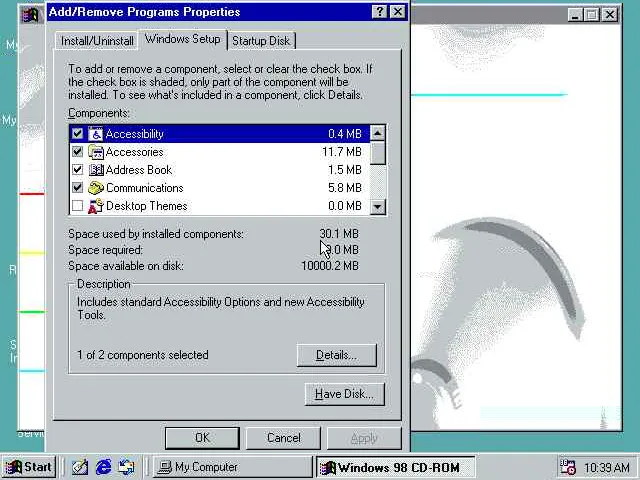Switch to the Install/Uninstall tab
The width and height of the screenshot is (640, 480).
[x=97, y=41]
